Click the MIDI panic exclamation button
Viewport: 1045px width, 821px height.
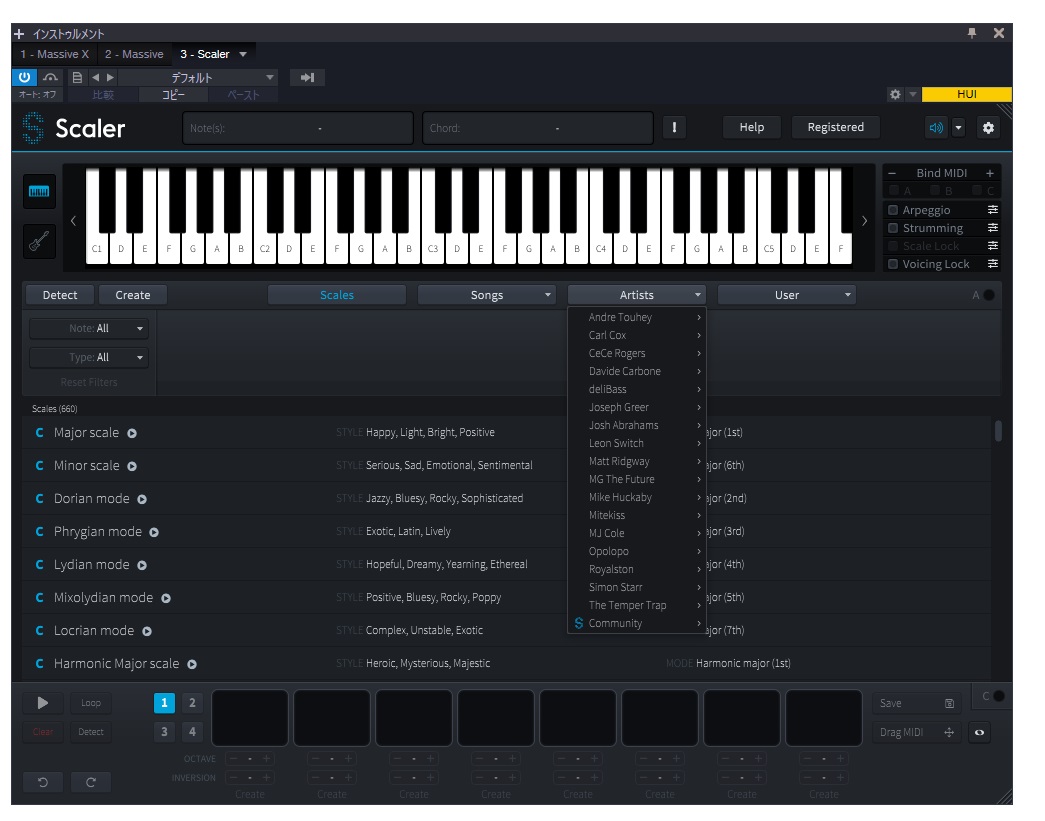674,127
